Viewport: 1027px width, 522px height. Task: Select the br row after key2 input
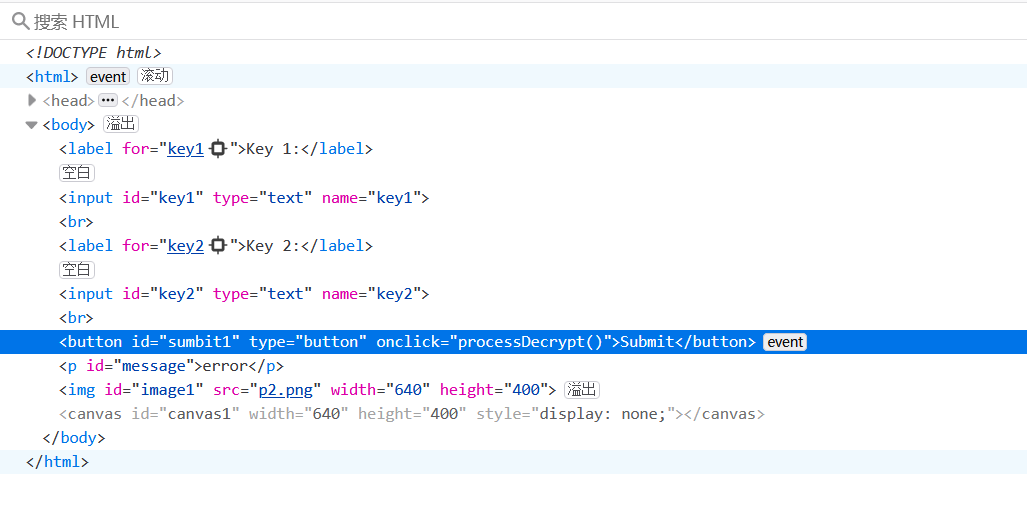[x=514, y=318]
